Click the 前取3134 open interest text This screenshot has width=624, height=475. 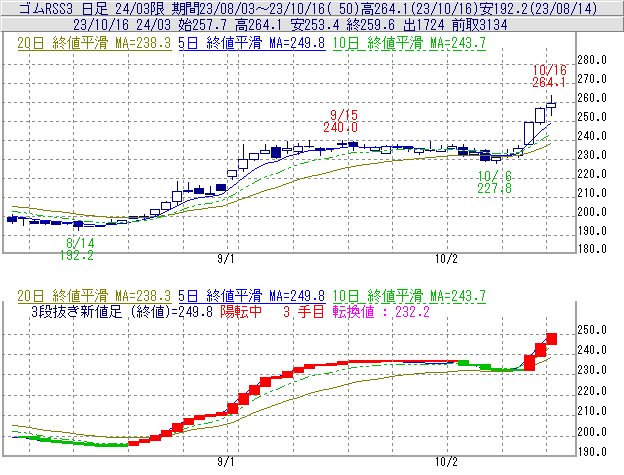(x=480, y=25)
